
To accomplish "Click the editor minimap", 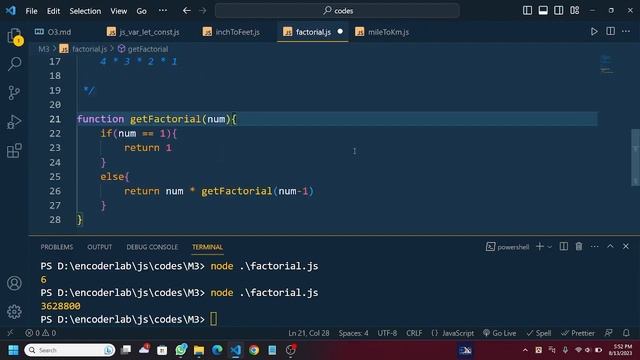I will point(607,65).
